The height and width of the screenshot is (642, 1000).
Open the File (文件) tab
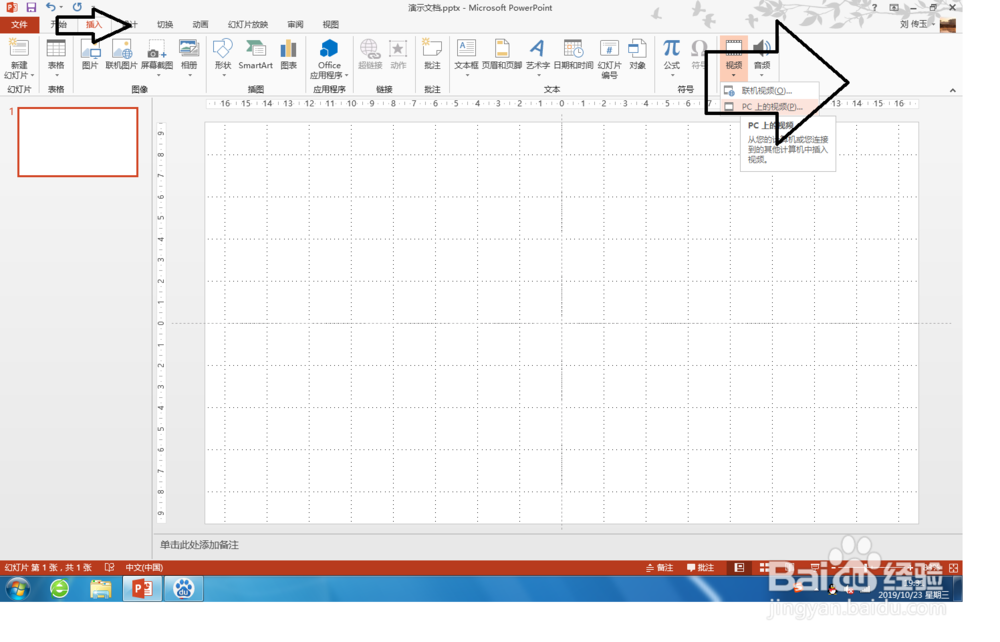coord(19,24)
